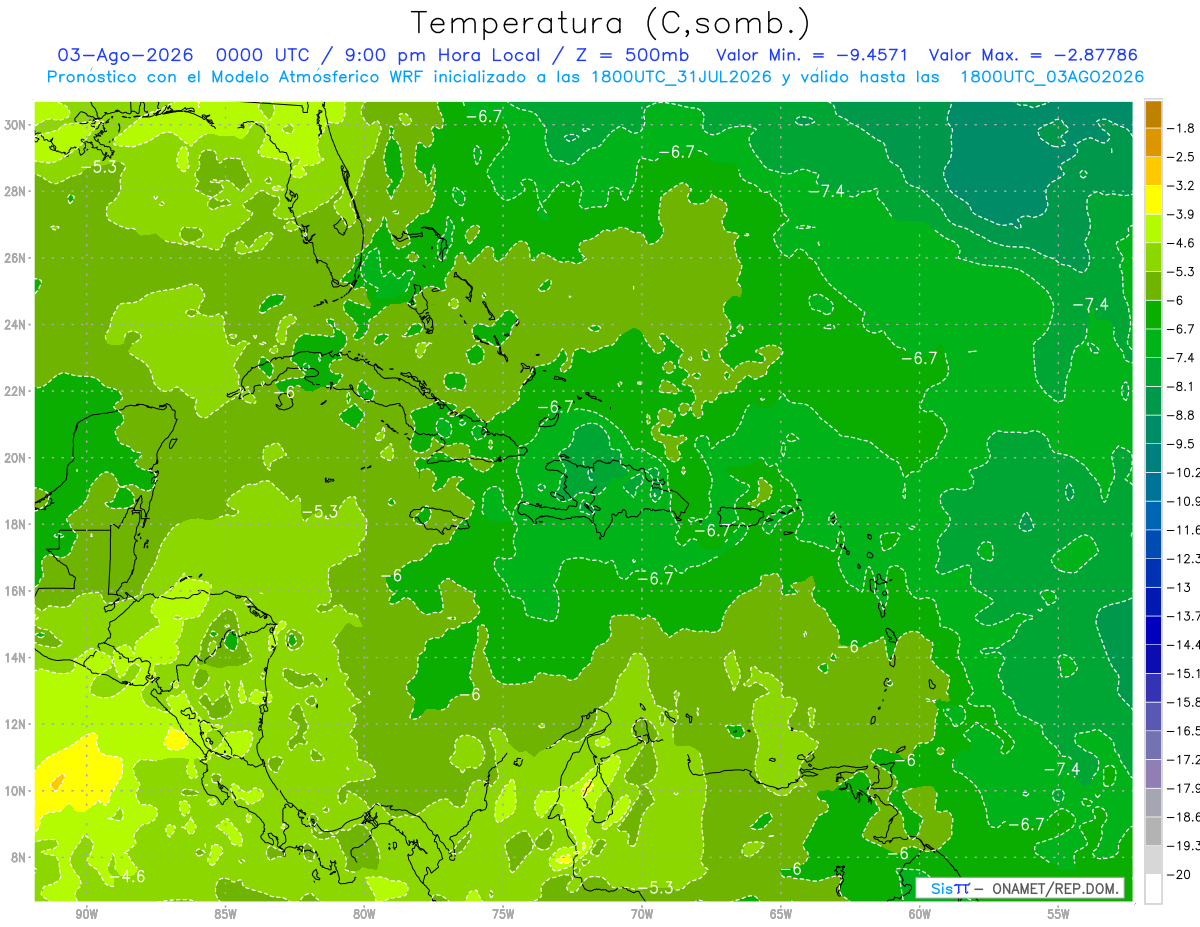Click the white swatch below -20
Screen dimensions: 1200x927
[1153, 888]
